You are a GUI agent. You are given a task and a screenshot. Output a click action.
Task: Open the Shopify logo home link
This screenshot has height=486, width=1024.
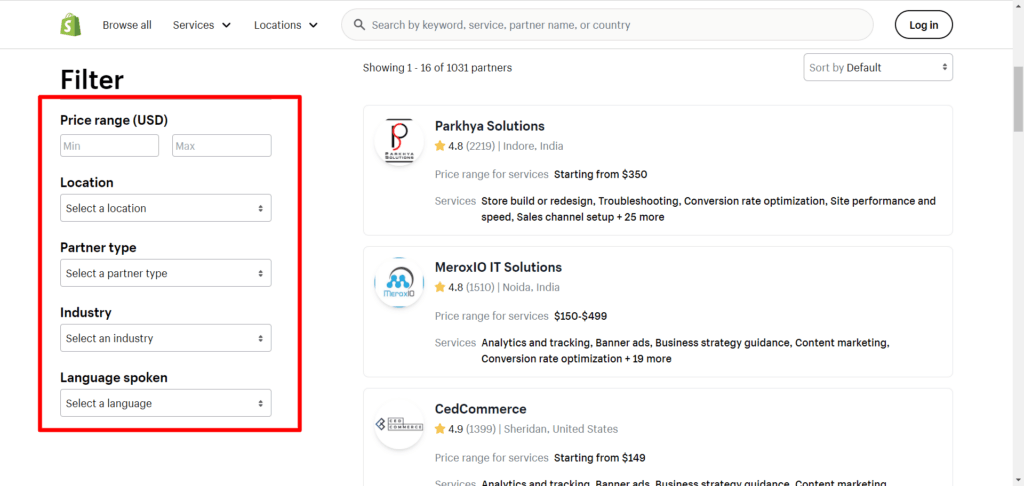coord(71,25)
